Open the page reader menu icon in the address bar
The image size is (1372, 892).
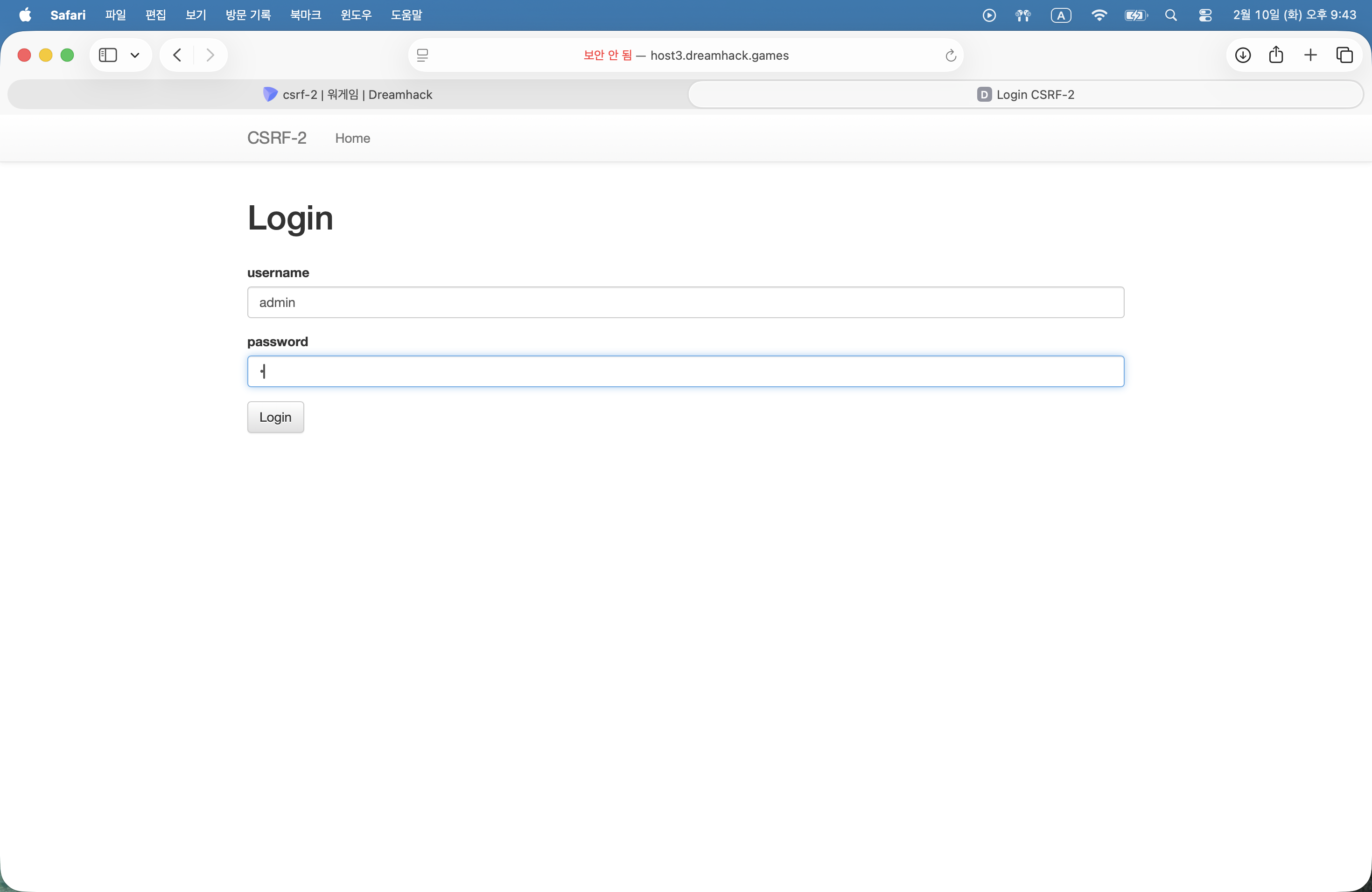(x=422, y=56)
